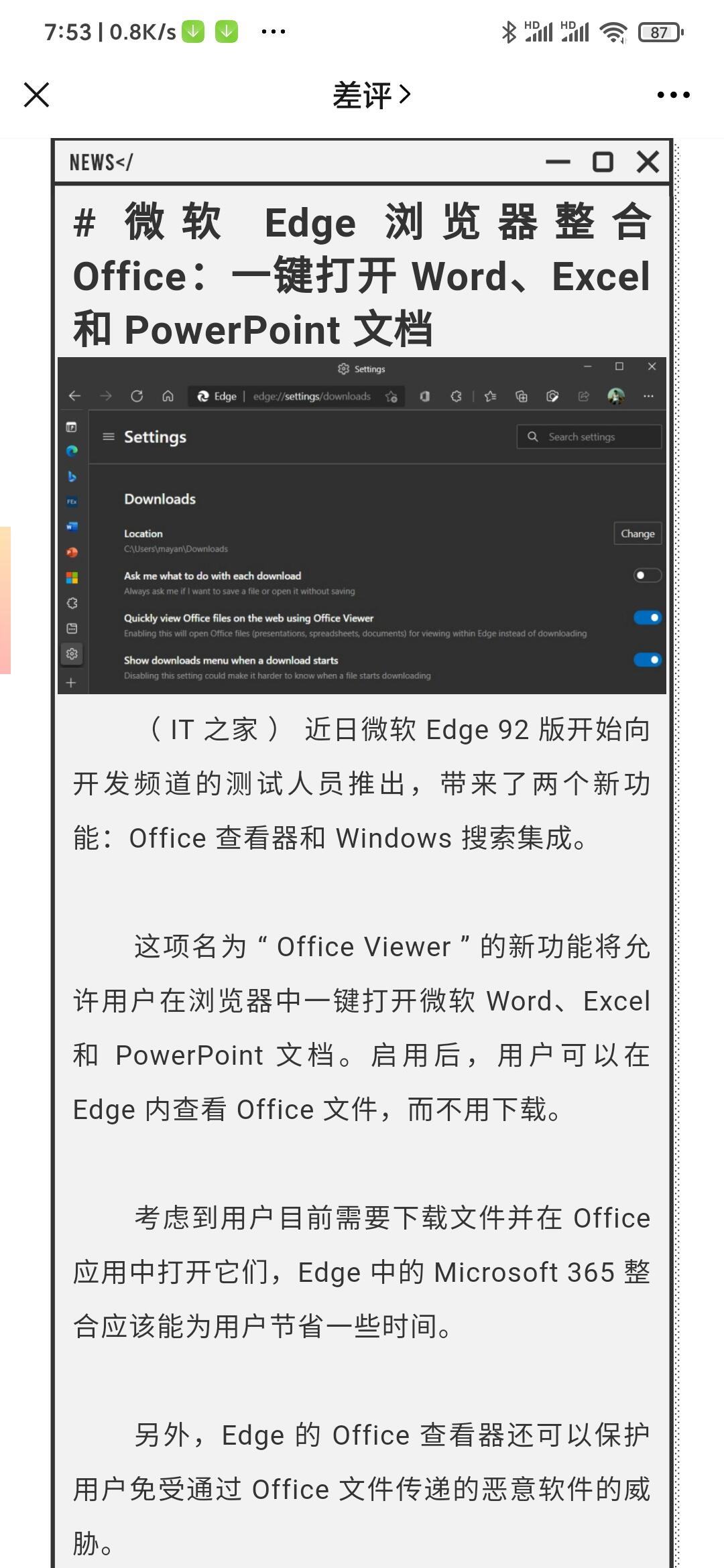Open the 差评 account profile title

coord(371,94)
